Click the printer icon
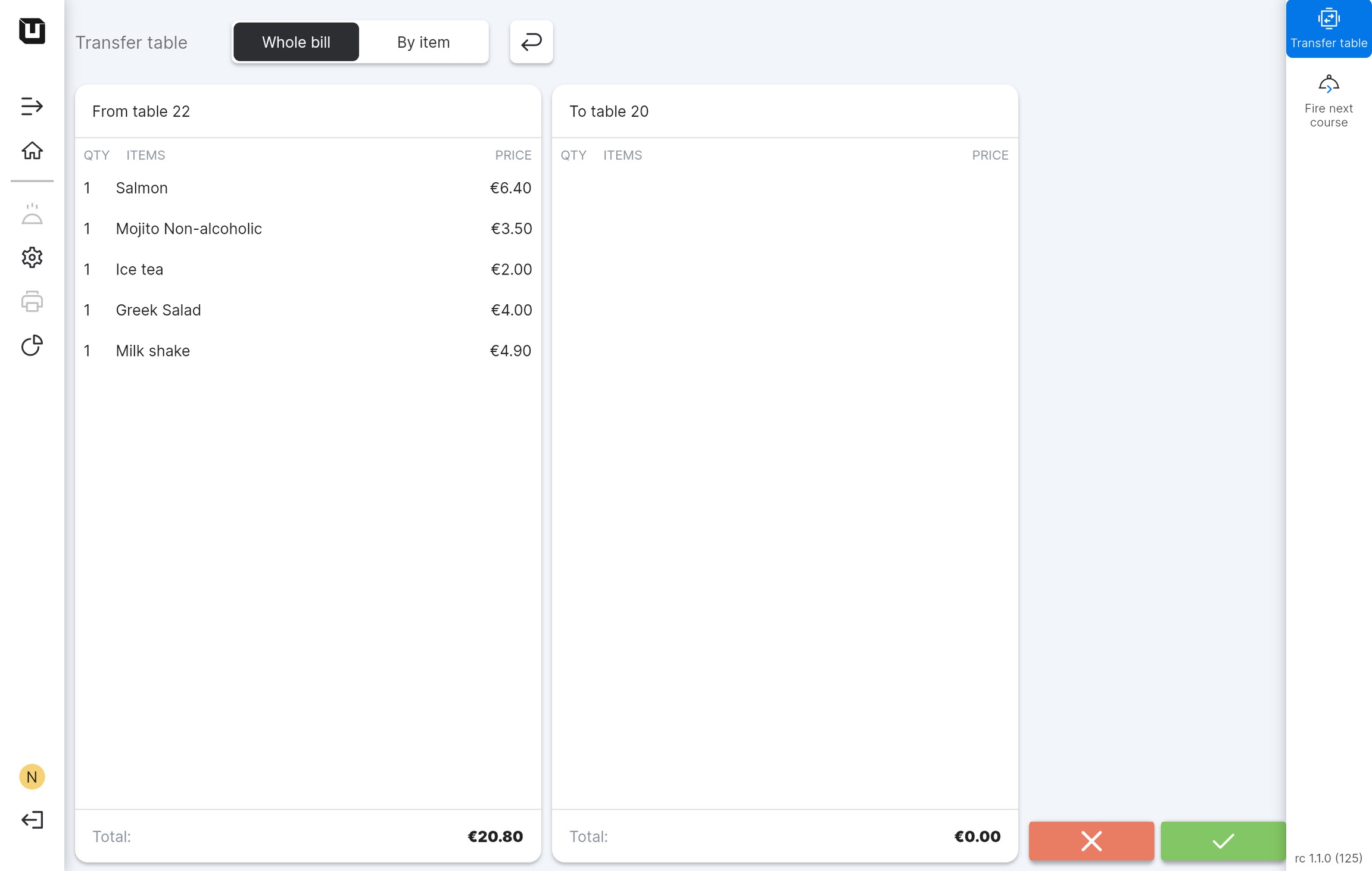 [32, 301]
